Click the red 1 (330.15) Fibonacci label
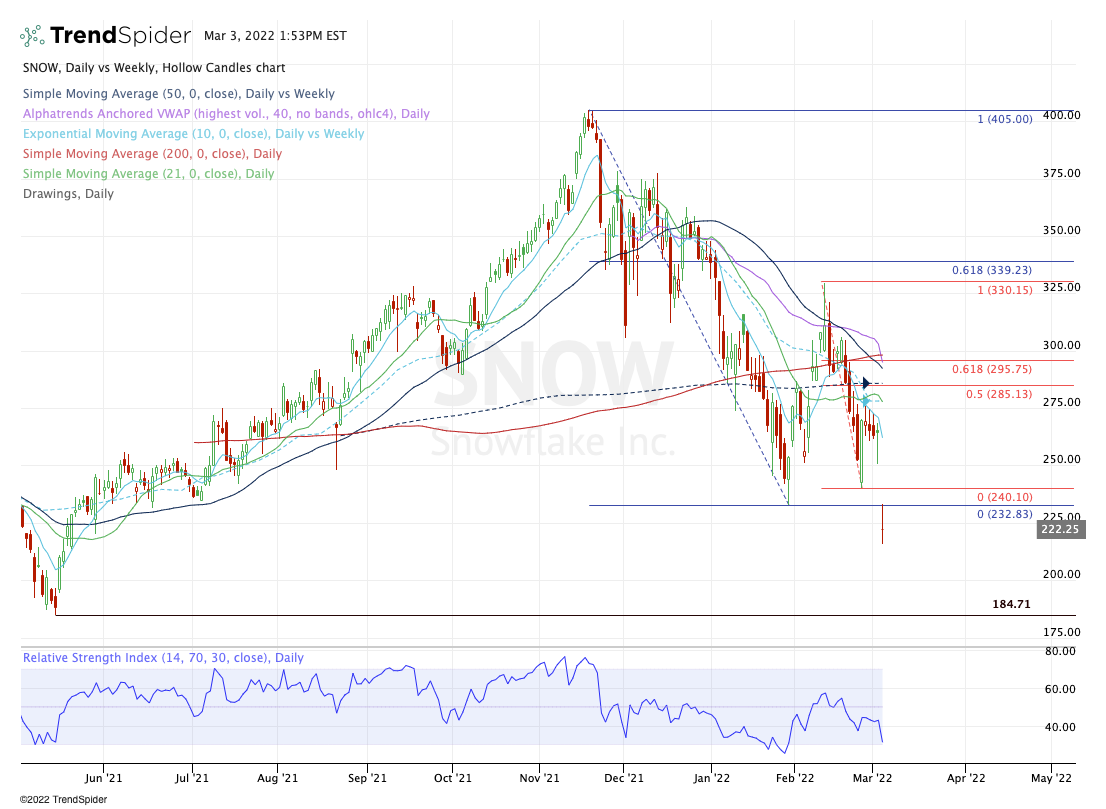Image resolution: width=1106 pixels, height=809 pixels. (x=1004, y=290)
